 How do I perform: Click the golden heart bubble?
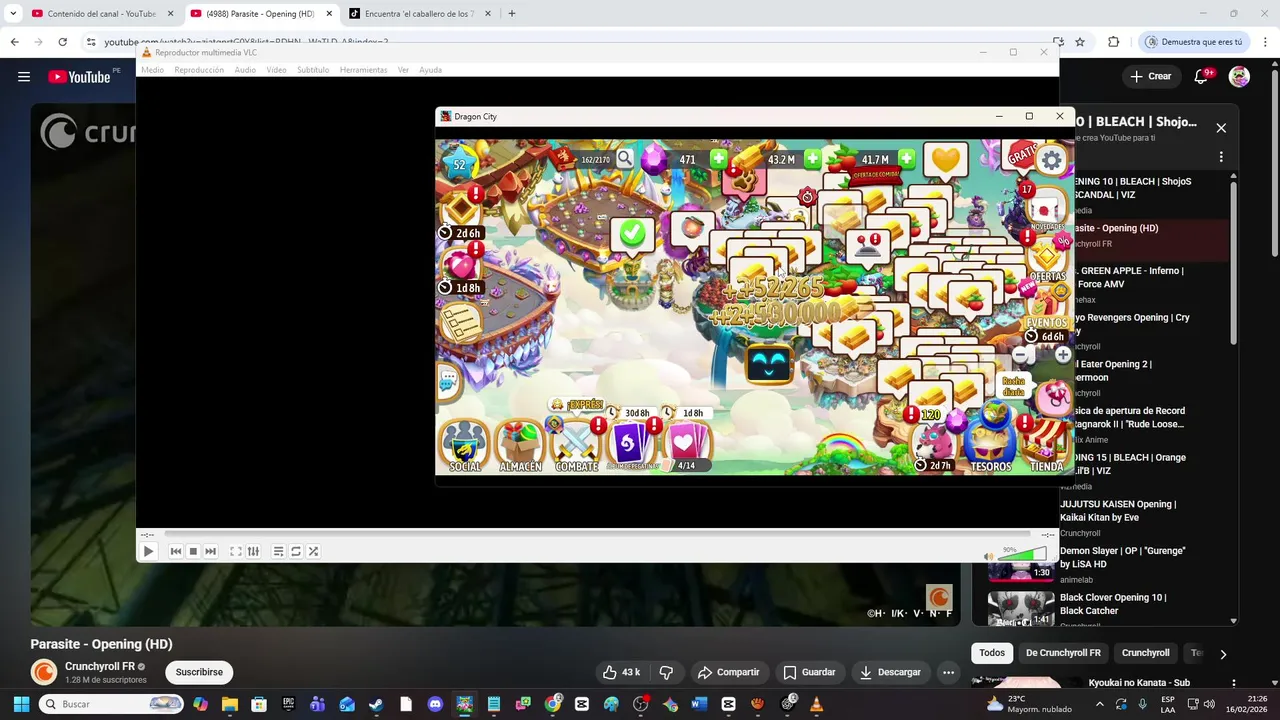[x=946, y=160]
